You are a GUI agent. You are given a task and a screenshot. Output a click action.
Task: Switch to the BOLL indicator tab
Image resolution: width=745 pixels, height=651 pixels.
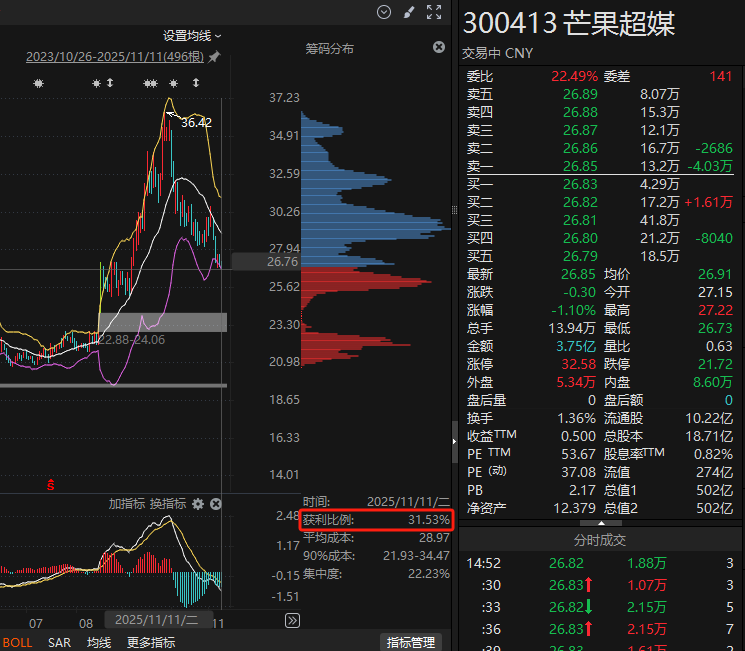(18, 642)
